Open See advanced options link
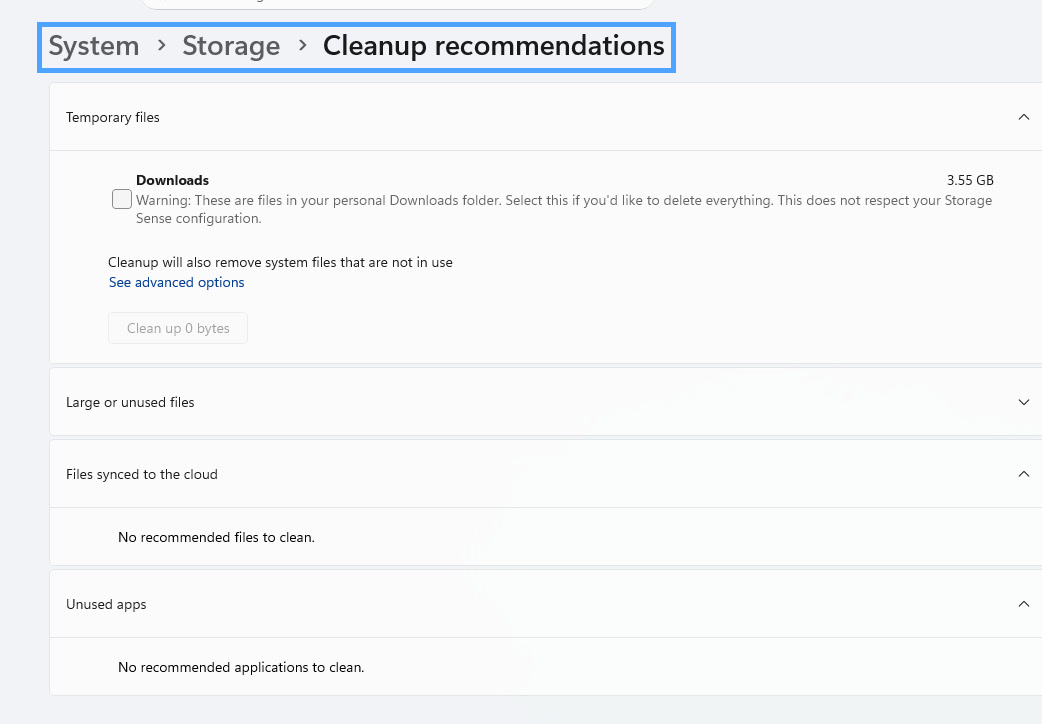The width and height of the screenshot is (1042, 724). (176, 283)
